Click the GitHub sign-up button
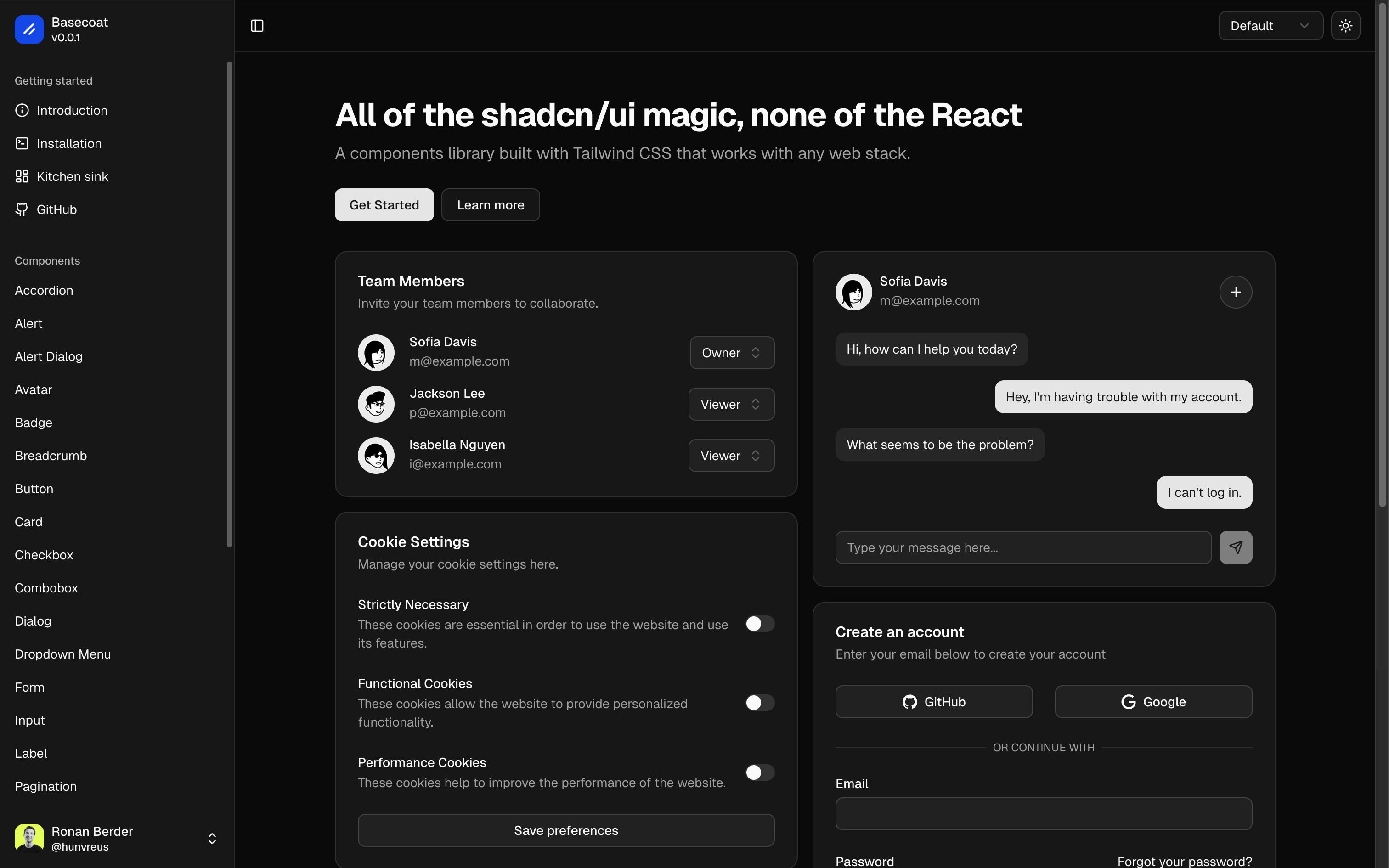 (x=934, y=702)
